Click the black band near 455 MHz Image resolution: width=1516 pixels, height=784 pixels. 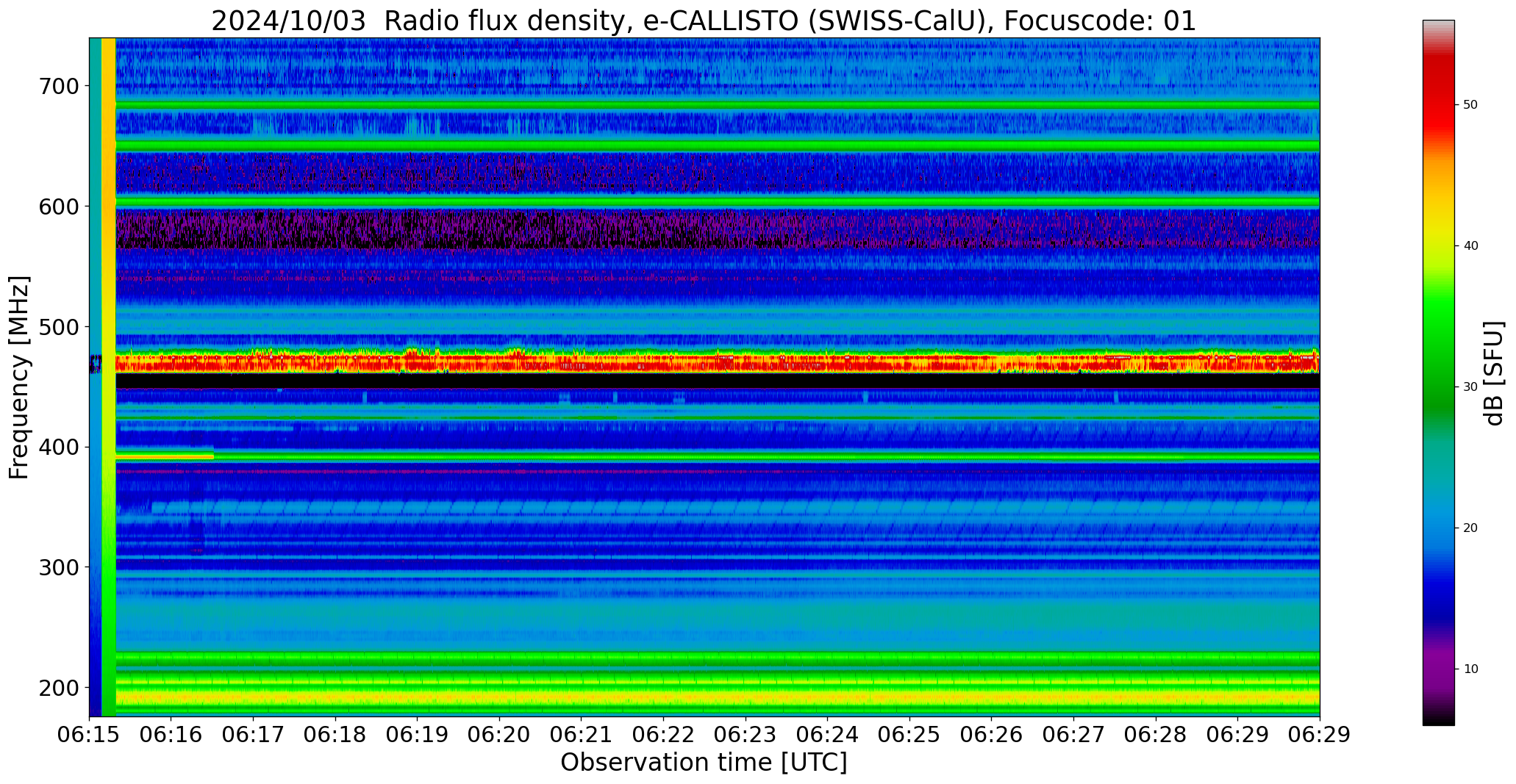tap(718, 381)
